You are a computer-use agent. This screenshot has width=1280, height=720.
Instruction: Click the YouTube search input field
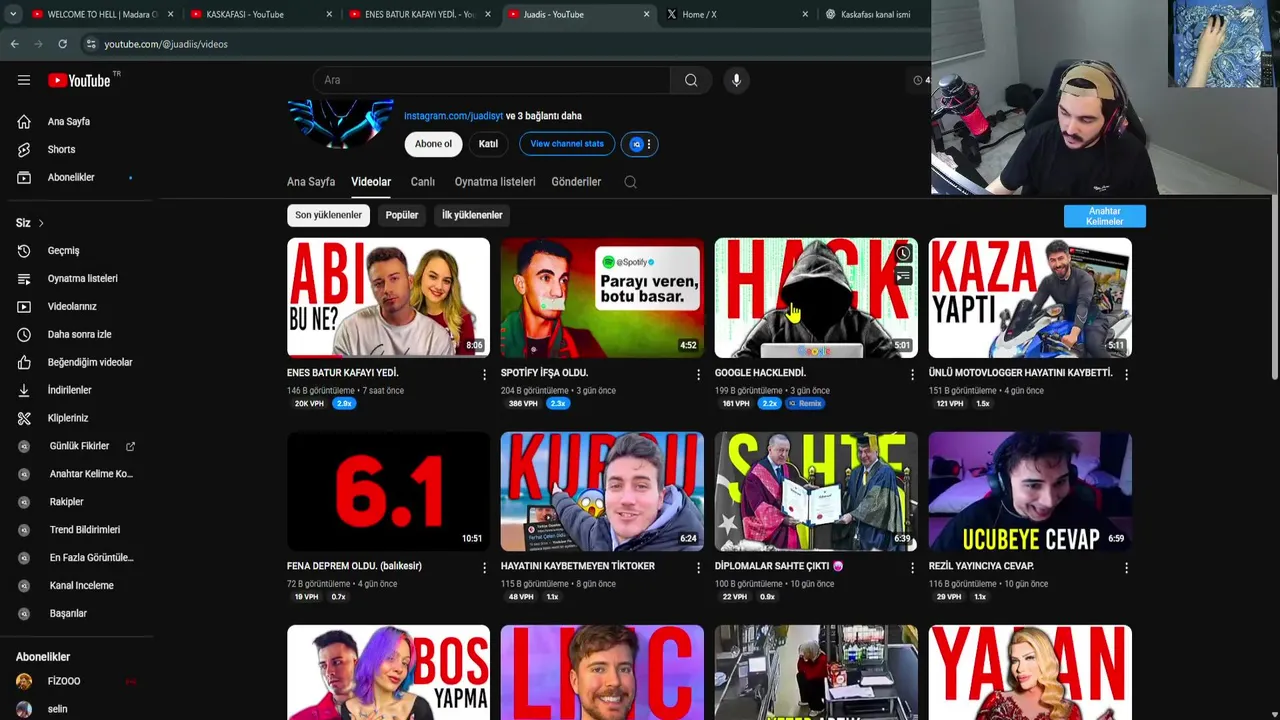pyautogui.click(x=491, y=80)
